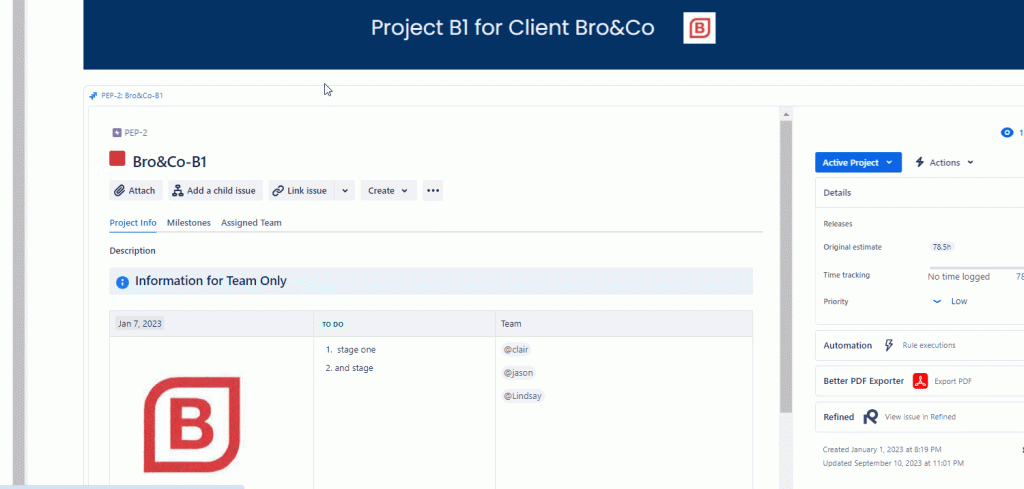Click the Jan 7, 2023 date chip
This screenshot has height=489, width=1024.
pyautogui.click(x=140, y=323)
